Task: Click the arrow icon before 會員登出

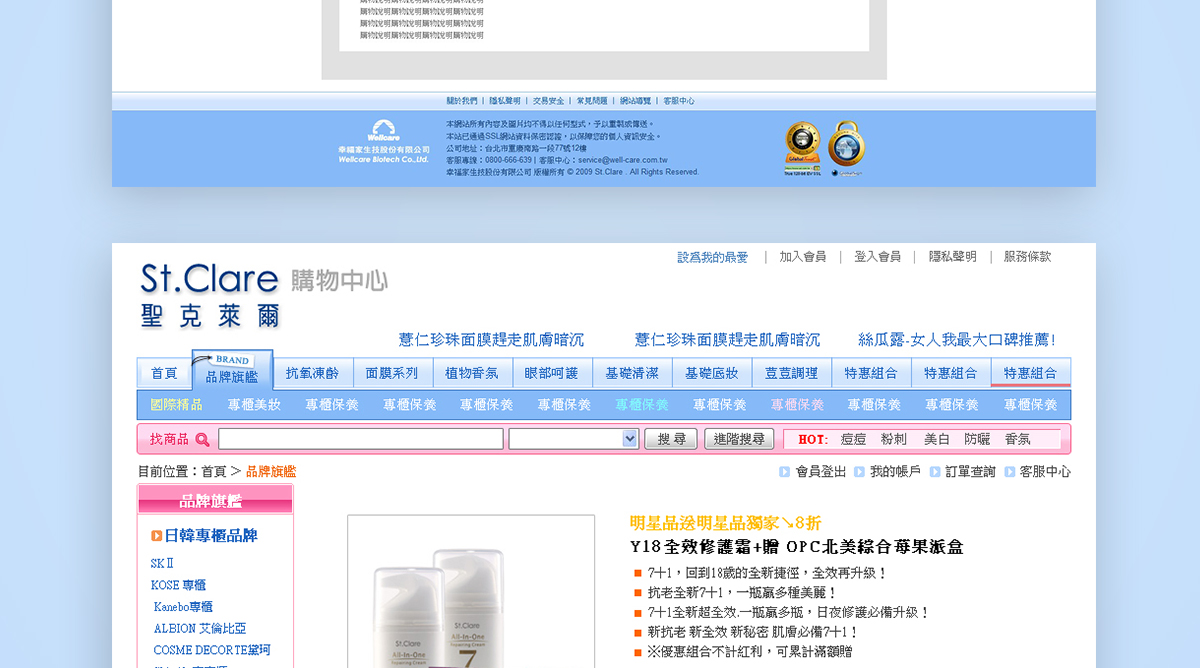Action: 785,471
